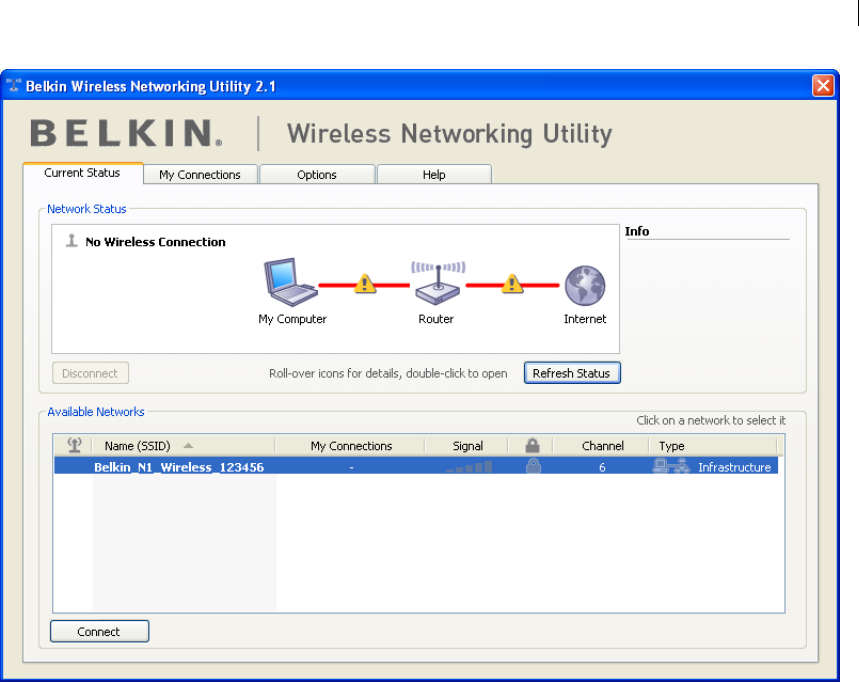Click the Type column header
This screenshot has width=859, height=682.
(713, 446)
